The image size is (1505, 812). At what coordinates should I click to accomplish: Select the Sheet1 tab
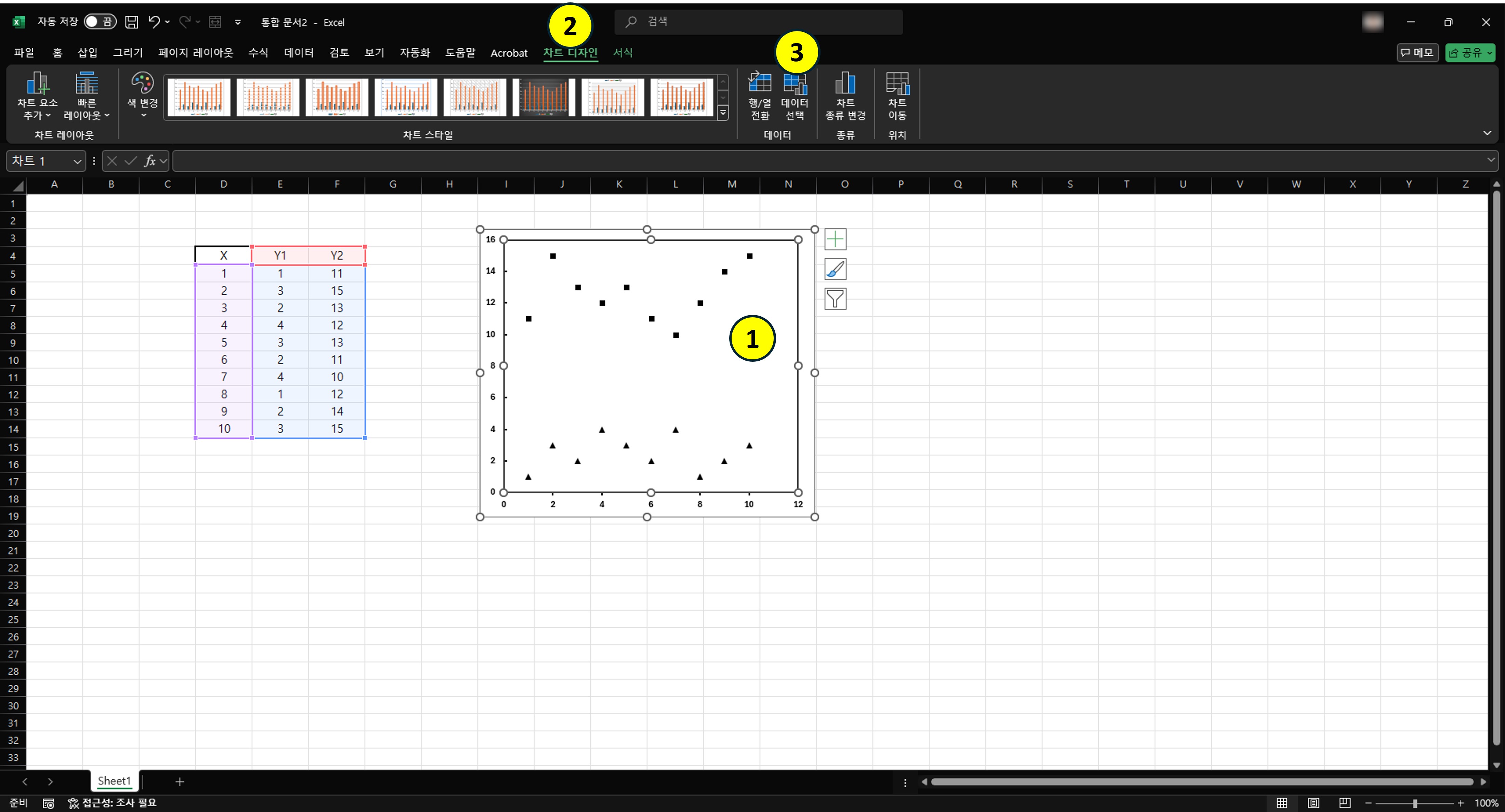pos(115,781)
